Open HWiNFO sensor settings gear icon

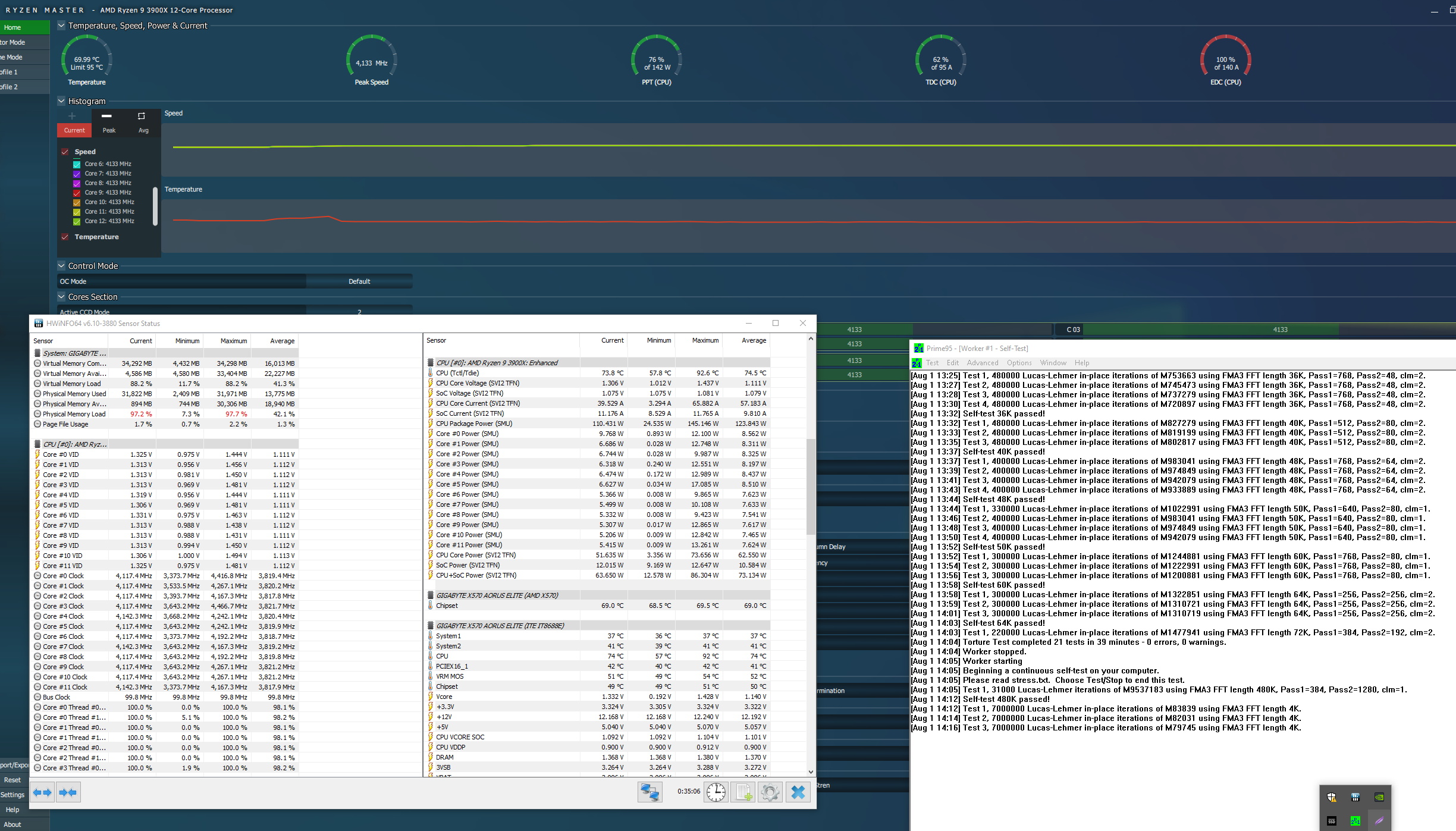(x=770, y=792)
